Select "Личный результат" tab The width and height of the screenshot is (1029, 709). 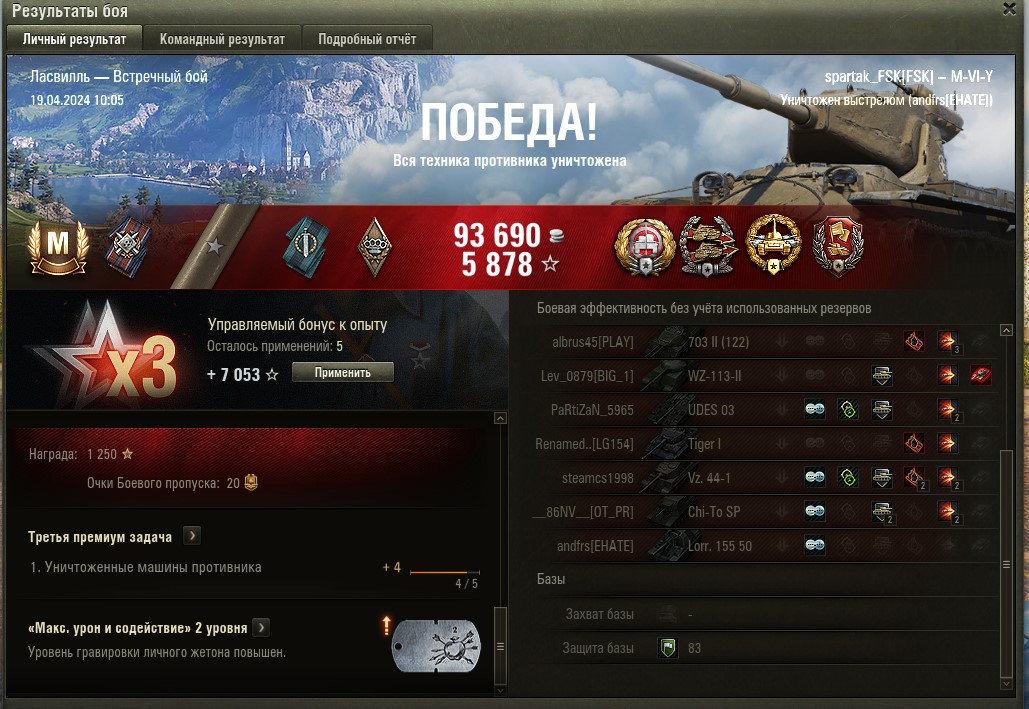click(74, 39)
